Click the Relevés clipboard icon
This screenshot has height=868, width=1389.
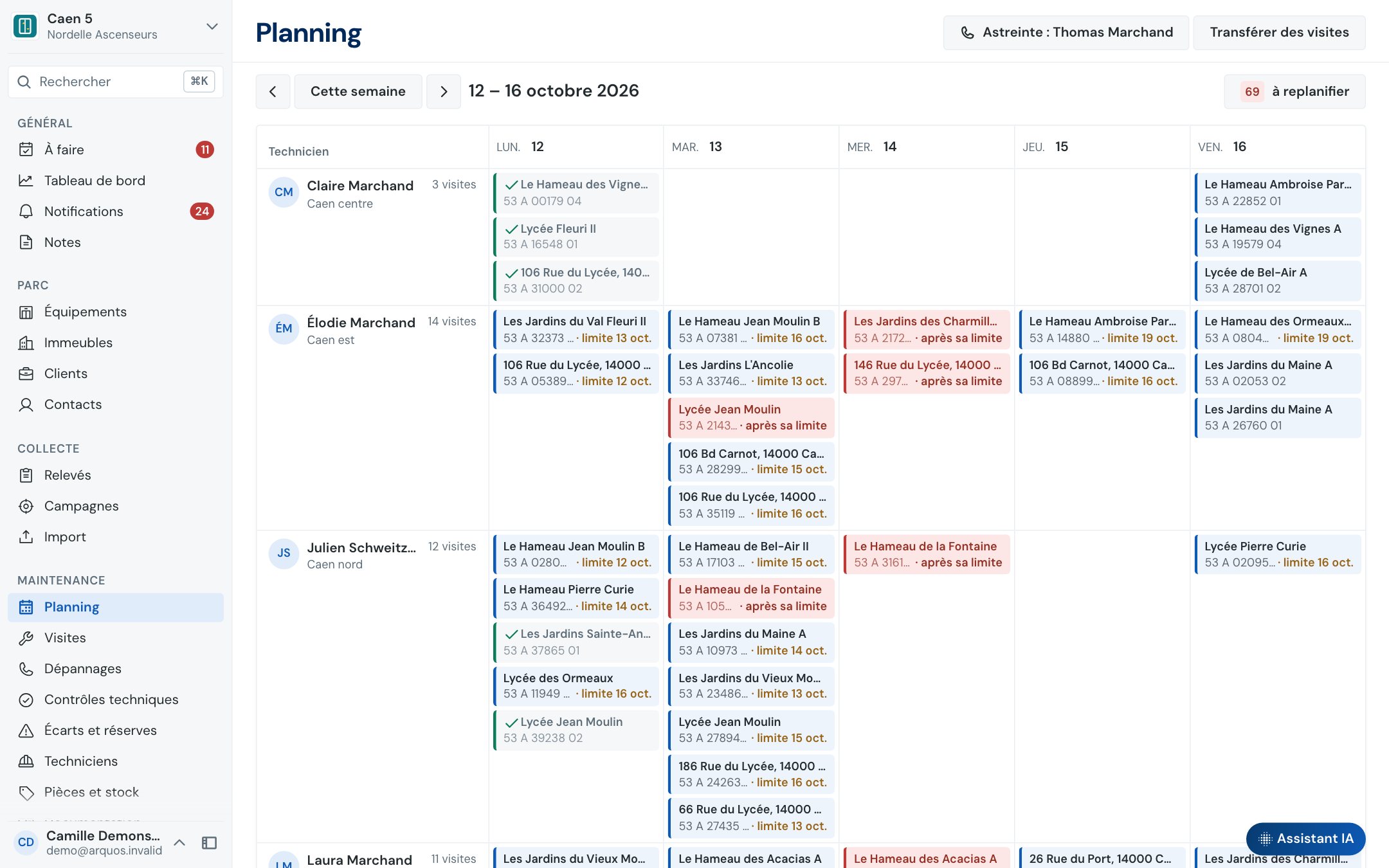coord(26,475)
